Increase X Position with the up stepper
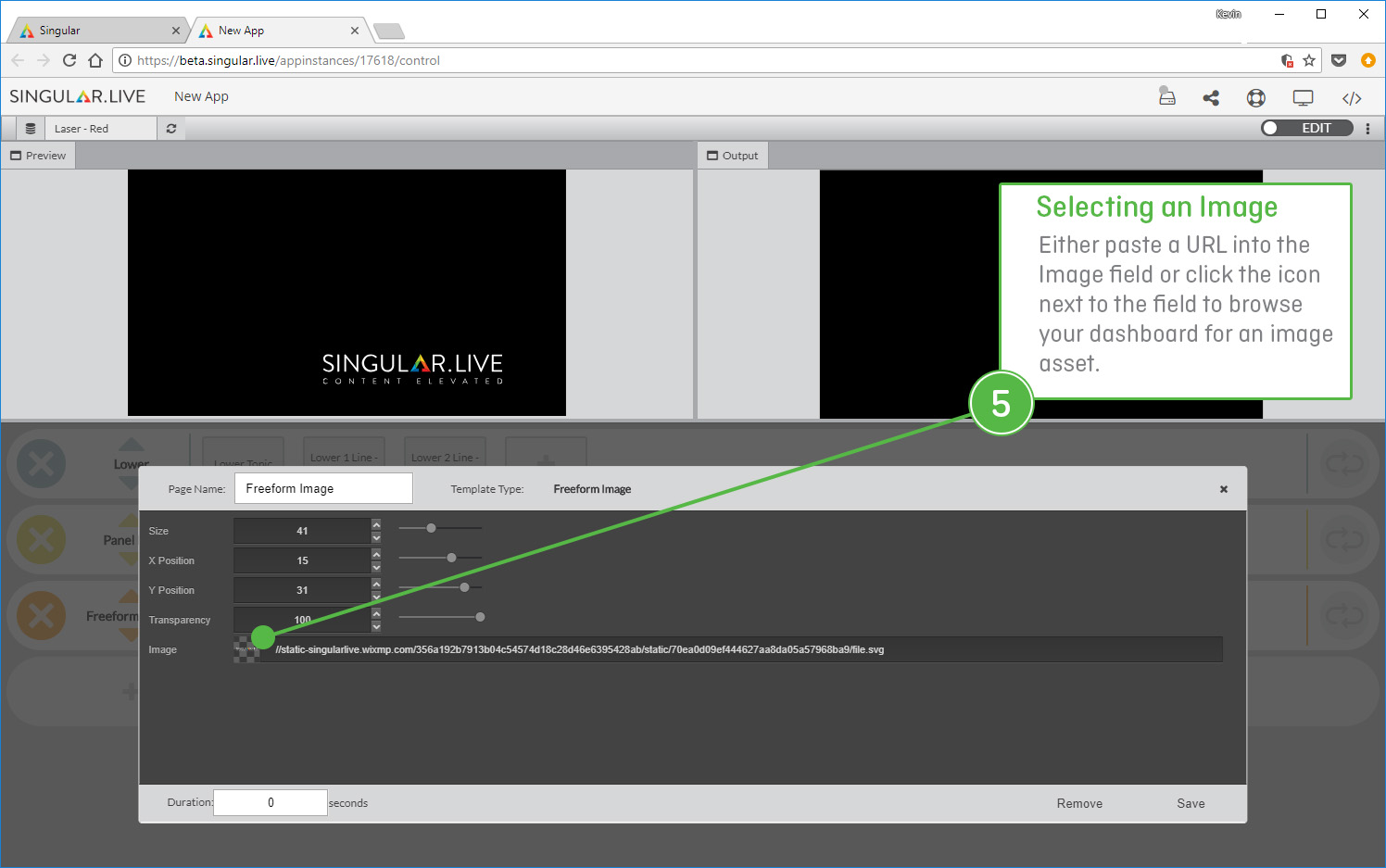The height and width of the screenshot is (868, 1386). 376,555
